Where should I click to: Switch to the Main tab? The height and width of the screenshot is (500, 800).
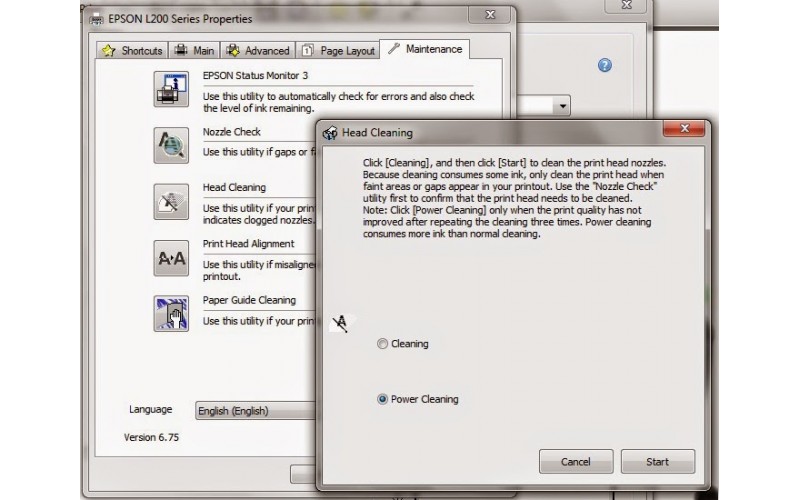[195, 50]
